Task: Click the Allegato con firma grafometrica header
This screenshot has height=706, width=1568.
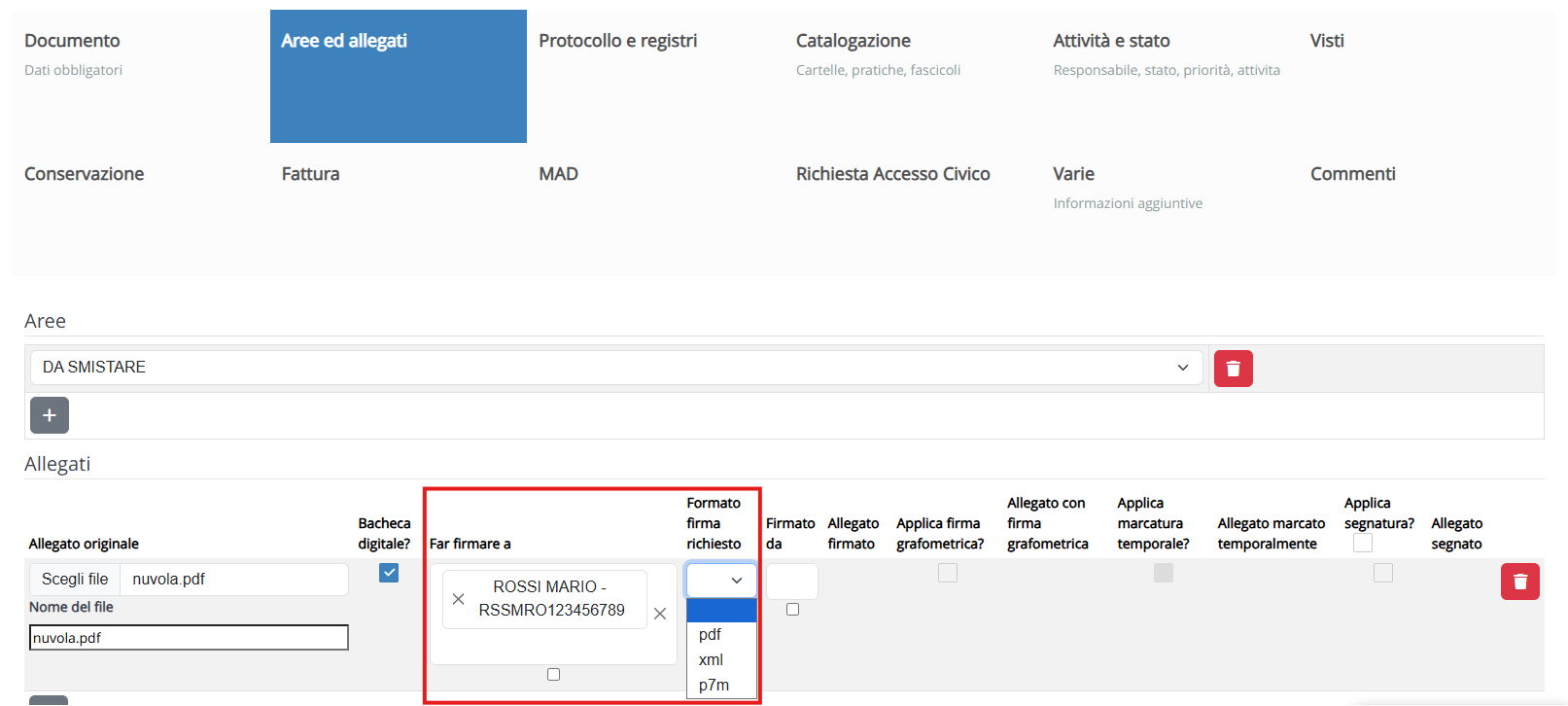Action: point(1048,523)
